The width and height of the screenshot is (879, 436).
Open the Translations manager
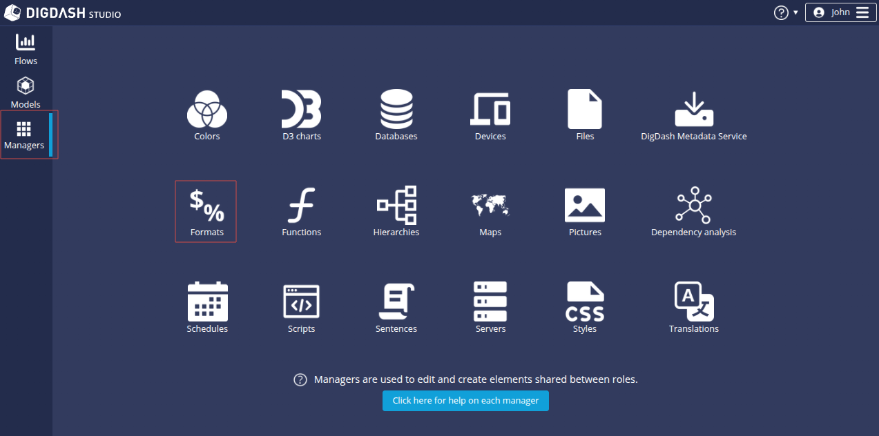(693, 304)
